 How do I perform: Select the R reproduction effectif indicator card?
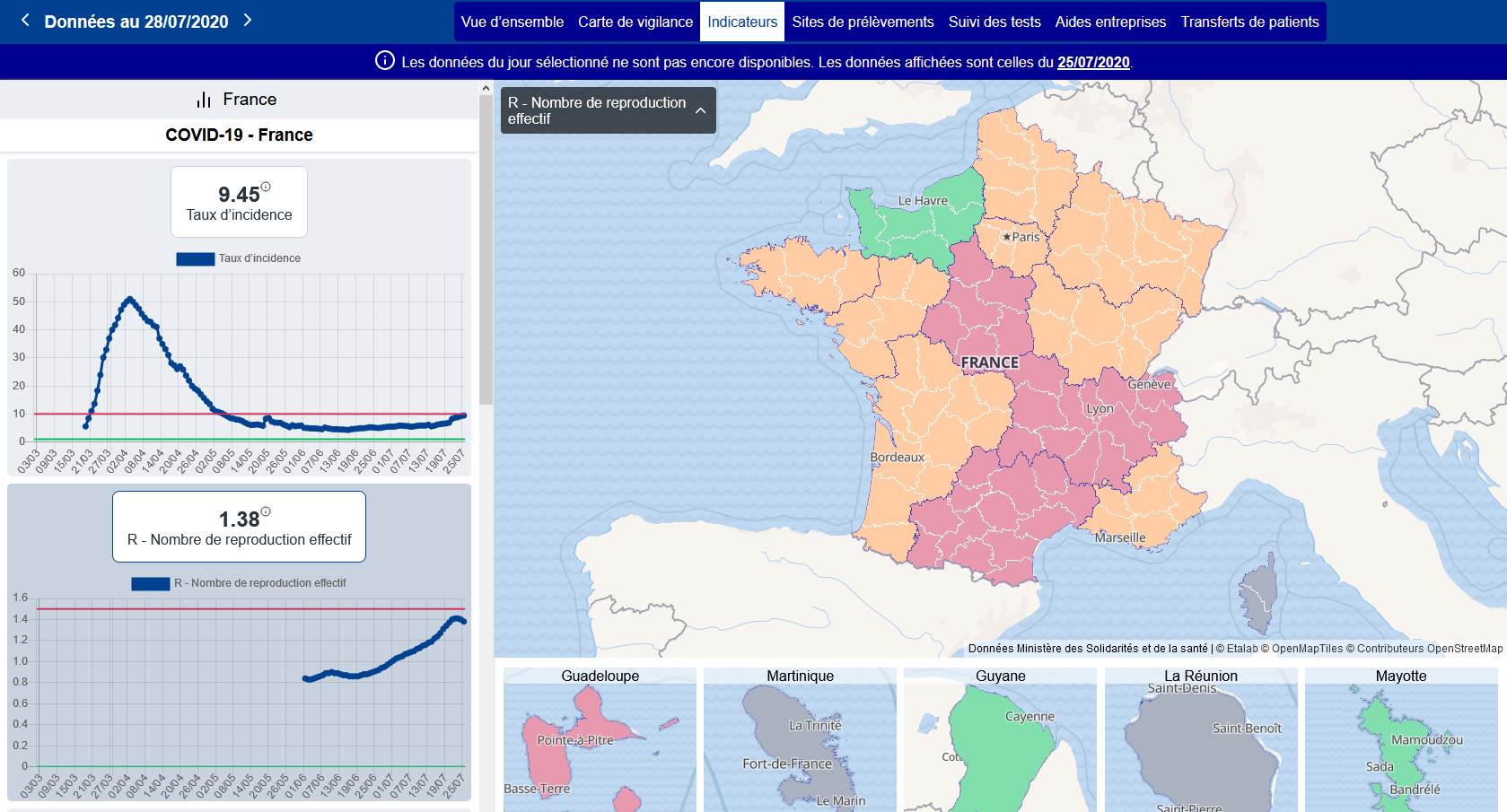pos(239,528)
